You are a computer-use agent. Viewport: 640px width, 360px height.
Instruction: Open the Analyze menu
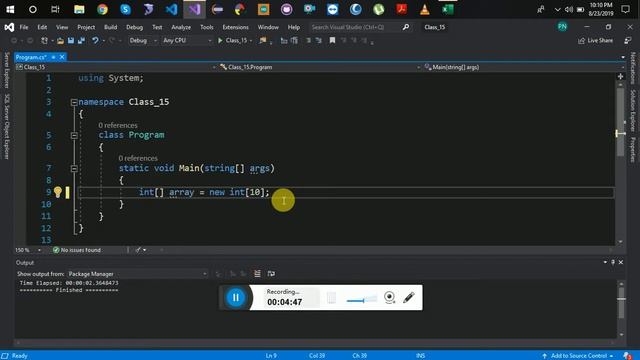(x=181, y=27)
